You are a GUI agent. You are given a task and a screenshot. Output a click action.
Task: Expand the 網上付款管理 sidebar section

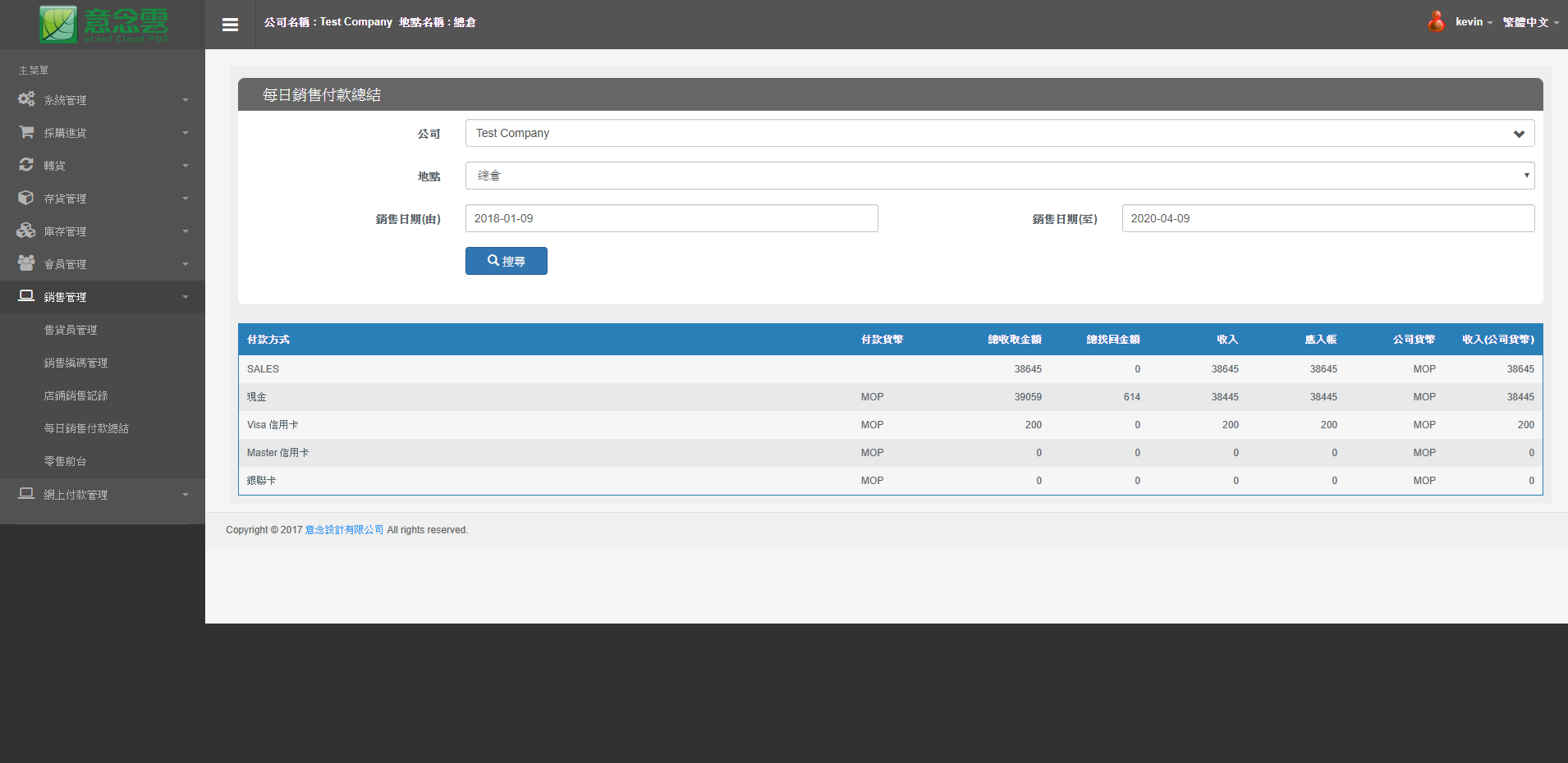pos(103,495)
